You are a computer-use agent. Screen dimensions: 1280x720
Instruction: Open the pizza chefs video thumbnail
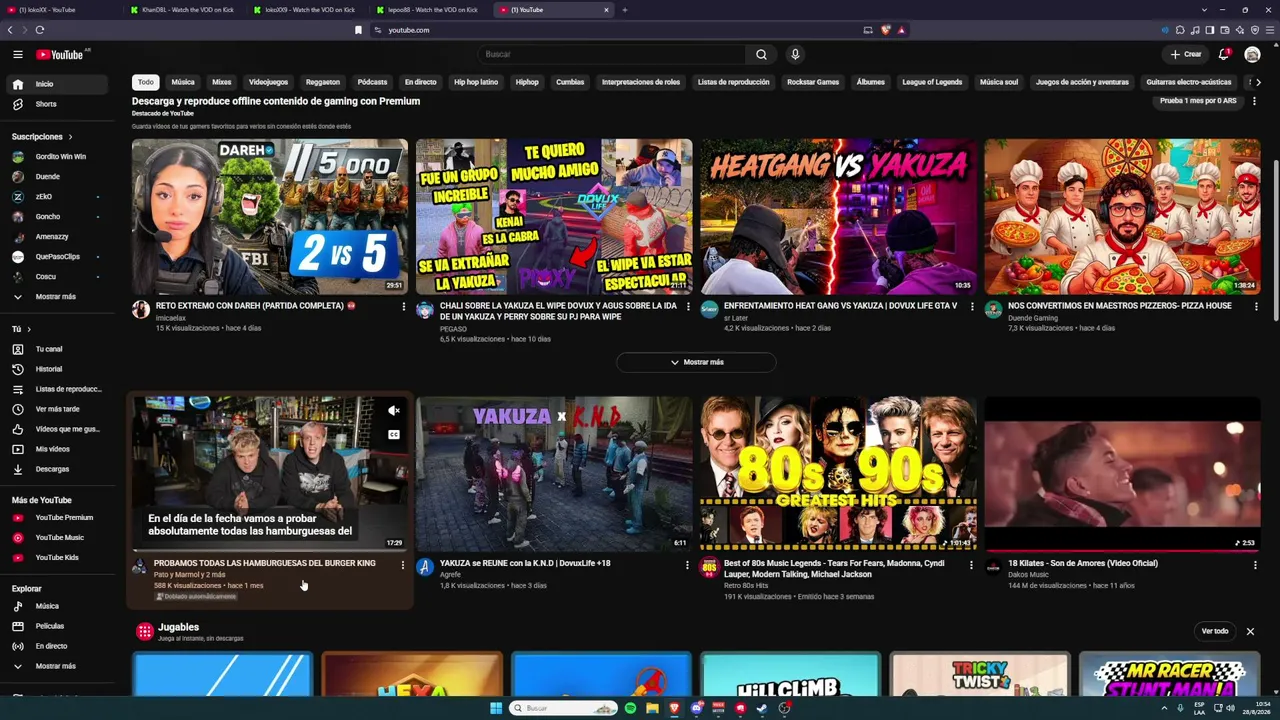tap(1122, 216)
